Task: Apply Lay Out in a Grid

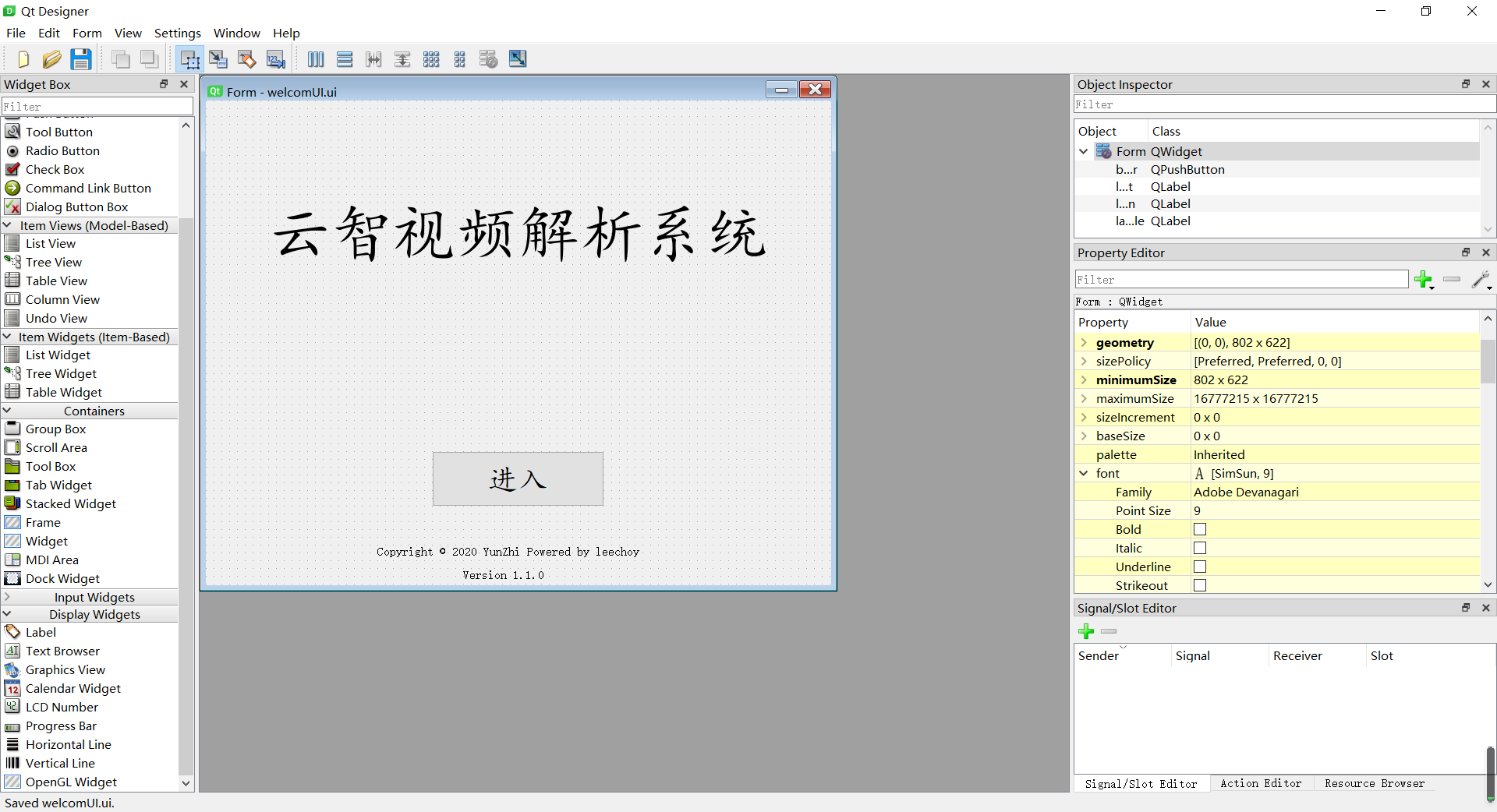Action: [431, 59]
